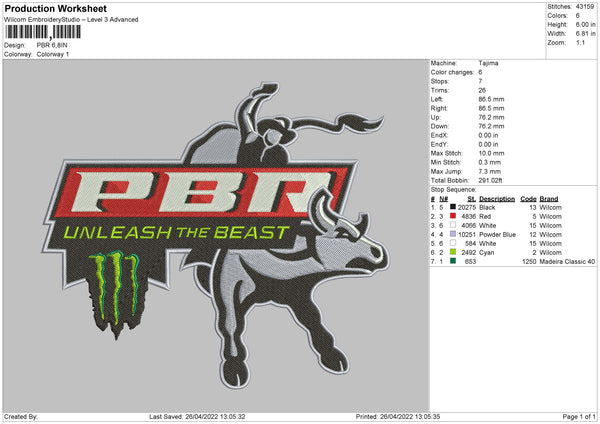Click the Brand column header
Screen dimensions: 600x424
(549, 199)
